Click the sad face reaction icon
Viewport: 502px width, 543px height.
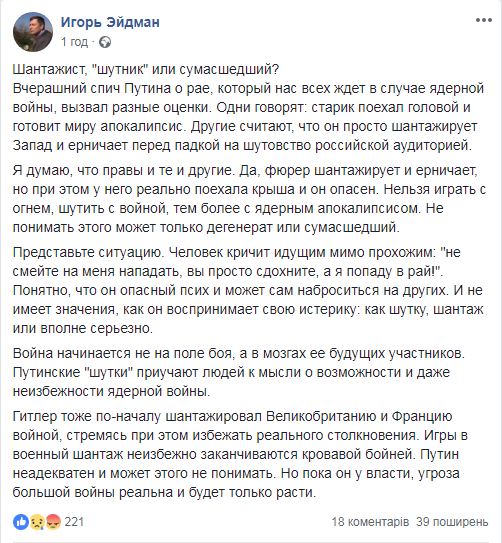tap(37, 522)
